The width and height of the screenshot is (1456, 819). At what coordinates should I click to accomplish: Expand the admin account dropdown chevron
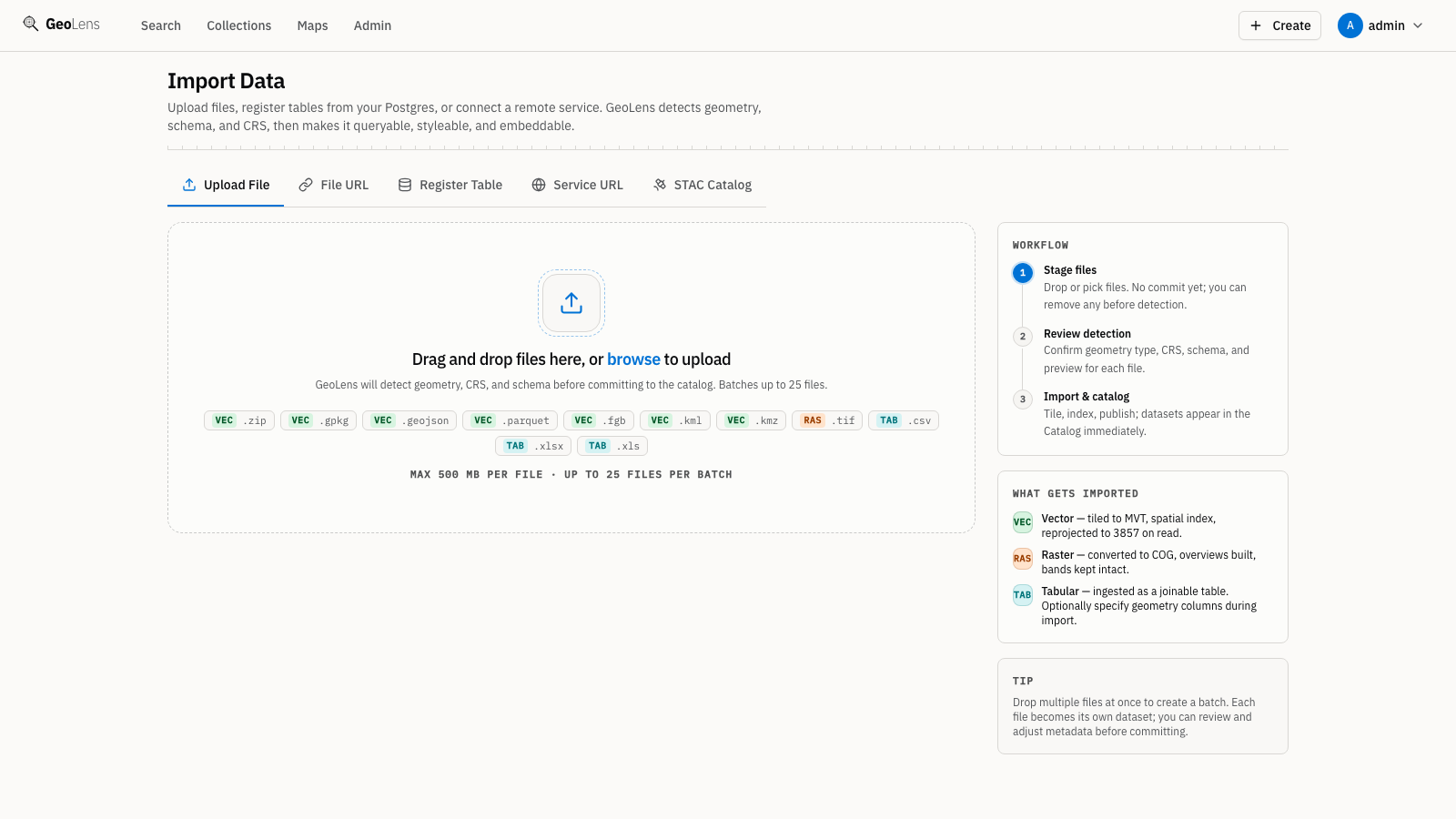click(1418, 25)
